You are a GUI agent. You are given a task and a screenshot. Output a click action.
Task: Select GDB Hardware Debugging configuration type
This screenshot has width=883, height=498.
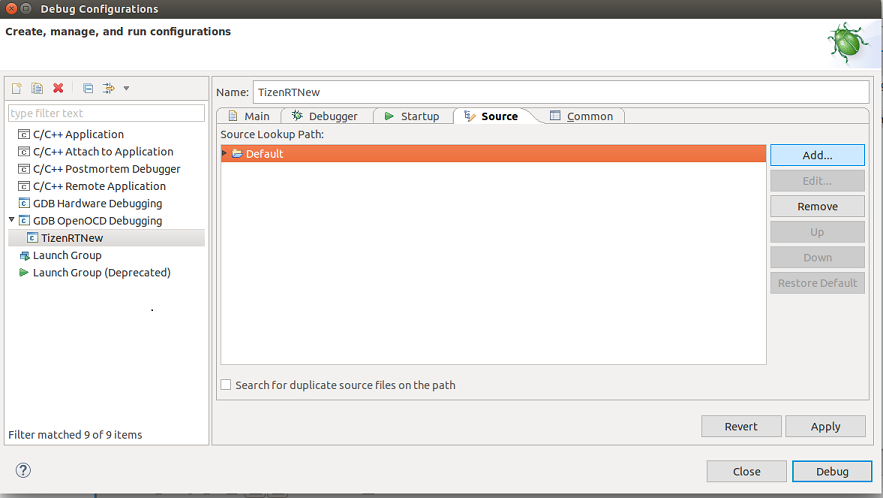point(97,203)
